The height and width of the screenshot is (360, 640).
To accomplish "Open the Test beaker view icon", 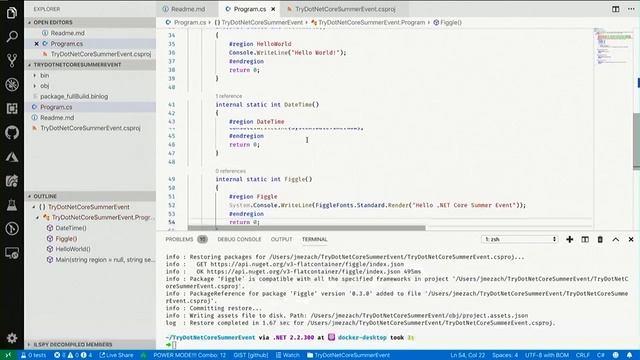I will pyautogui.click(x=11, y=205).
